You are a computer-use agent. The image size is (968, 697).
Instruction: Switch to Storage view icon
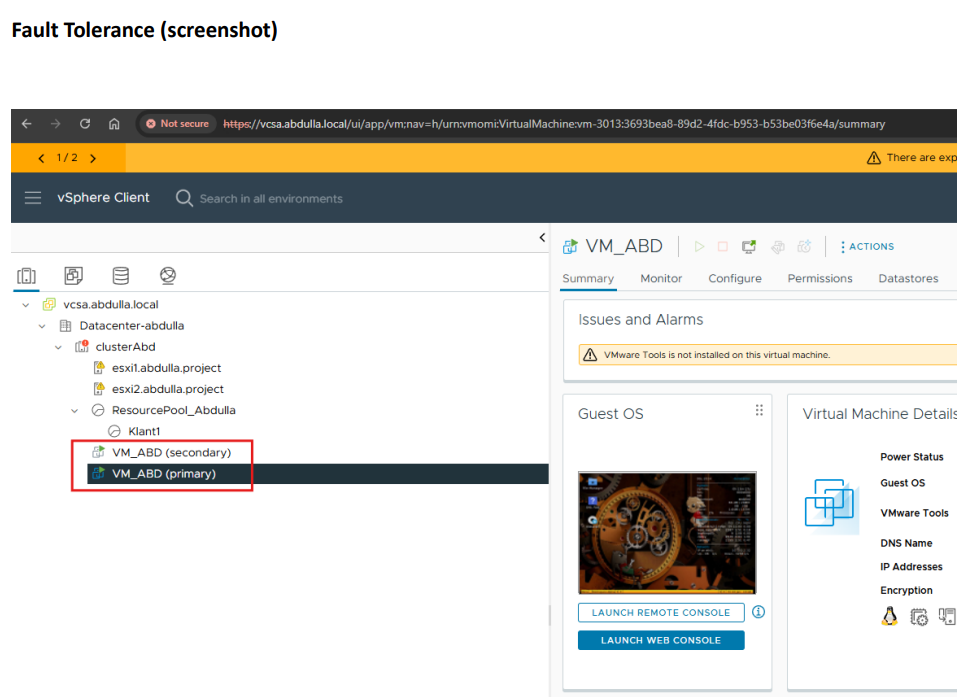(x=121, y=275)
